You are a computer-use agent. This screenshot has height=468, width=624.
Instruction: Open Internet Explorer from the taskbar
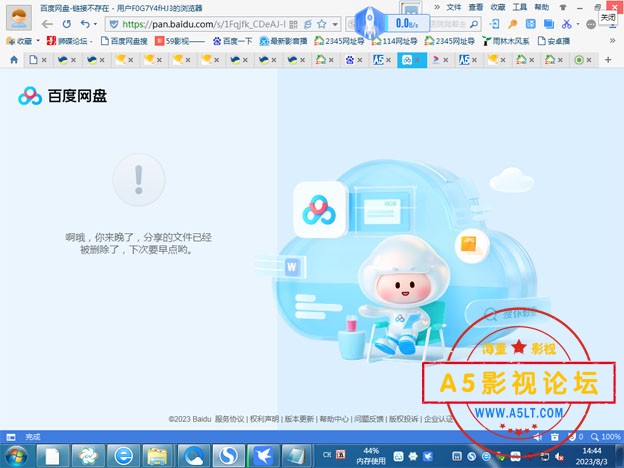coord(123,456)
